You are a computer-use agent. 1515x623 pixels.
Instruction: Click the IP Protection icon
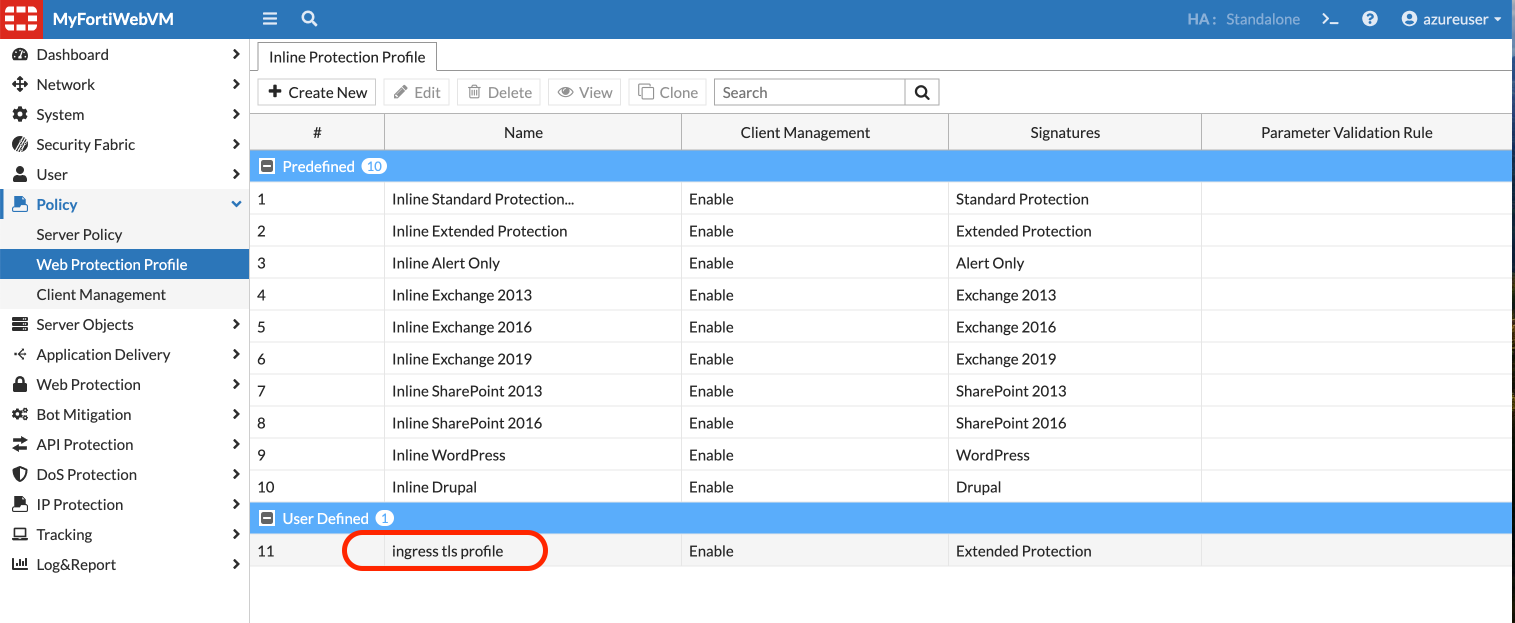coord(20,505)
